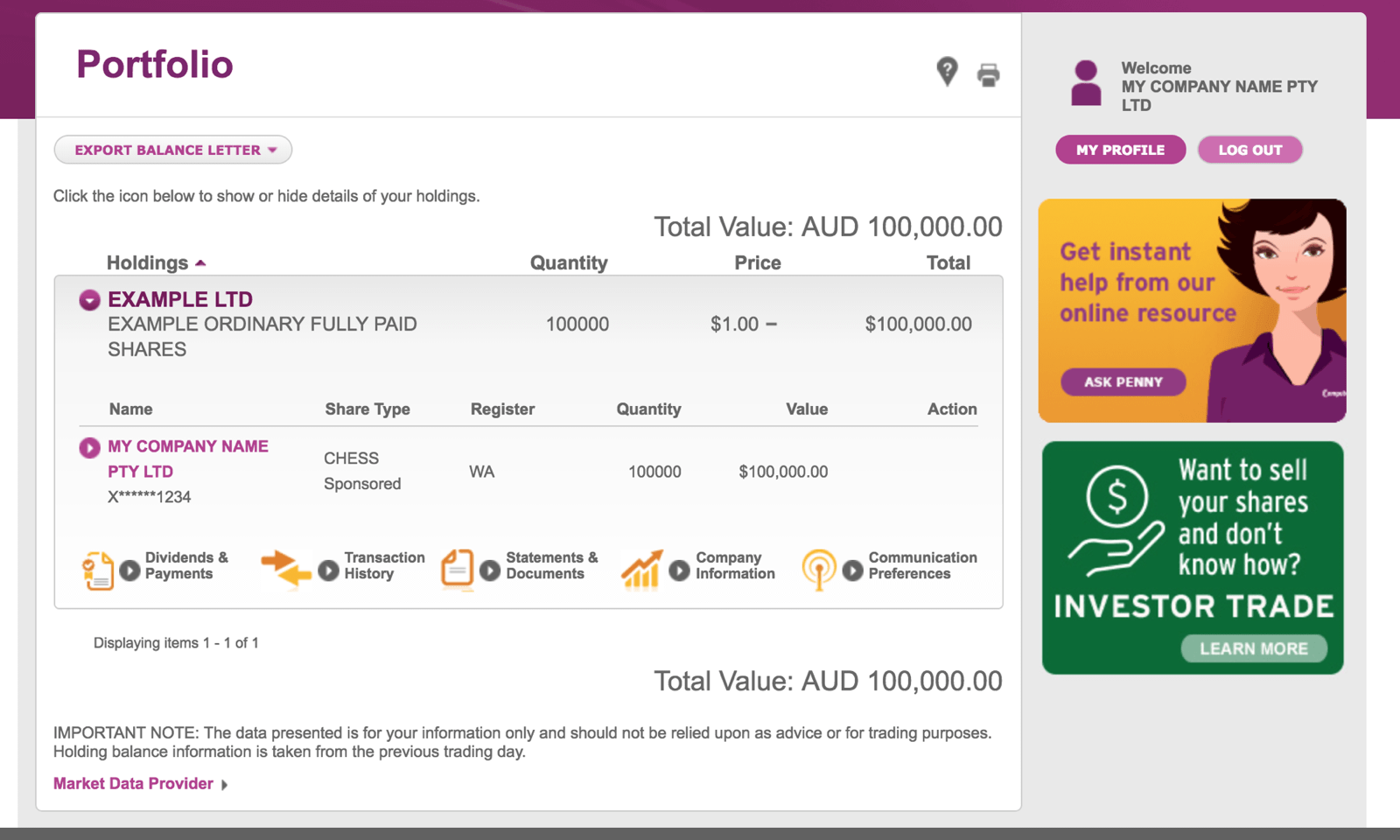
Task: Open the EXAMPLE LTD holding link
Action: point(180,299)
